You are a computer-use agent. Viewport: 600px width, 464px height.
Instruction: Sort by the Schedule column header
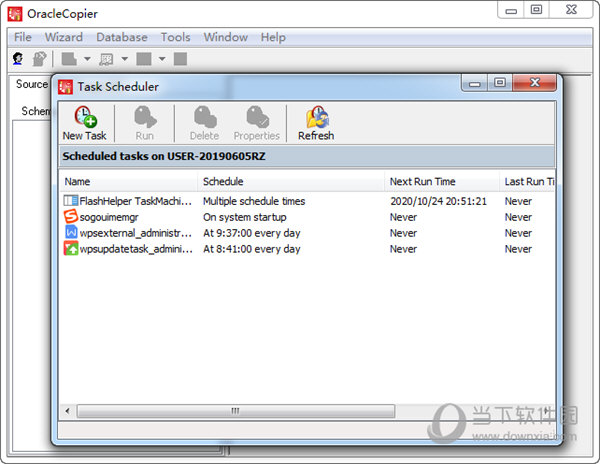click(291, 181)
